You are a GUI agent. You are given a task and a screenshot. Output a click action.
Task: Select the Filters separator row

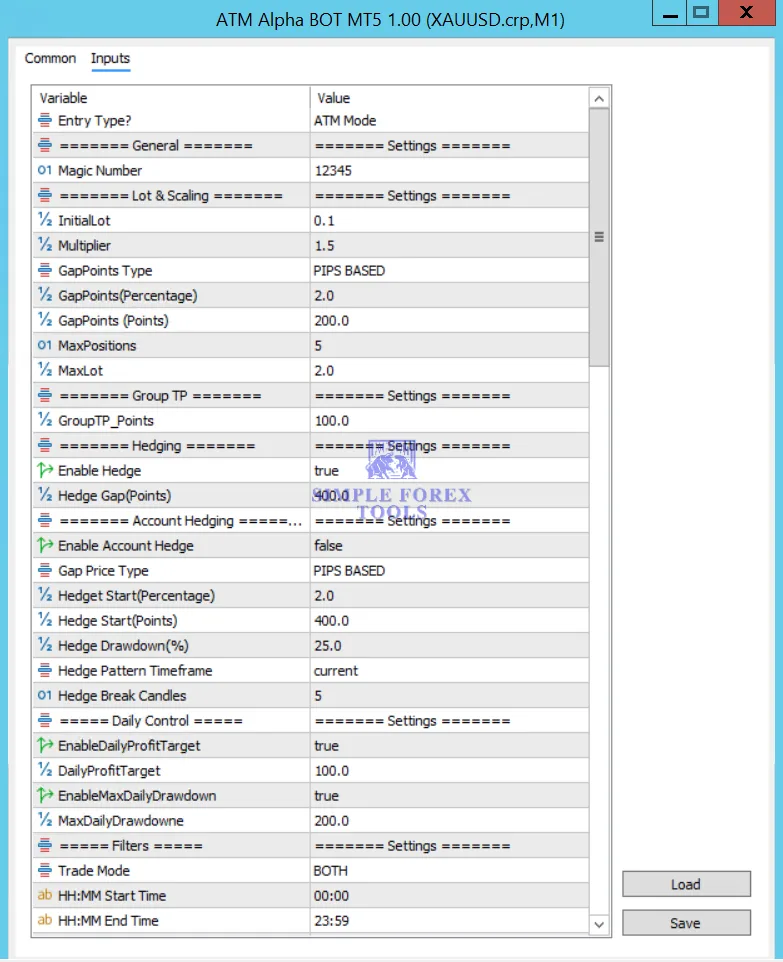pos(310,846)
